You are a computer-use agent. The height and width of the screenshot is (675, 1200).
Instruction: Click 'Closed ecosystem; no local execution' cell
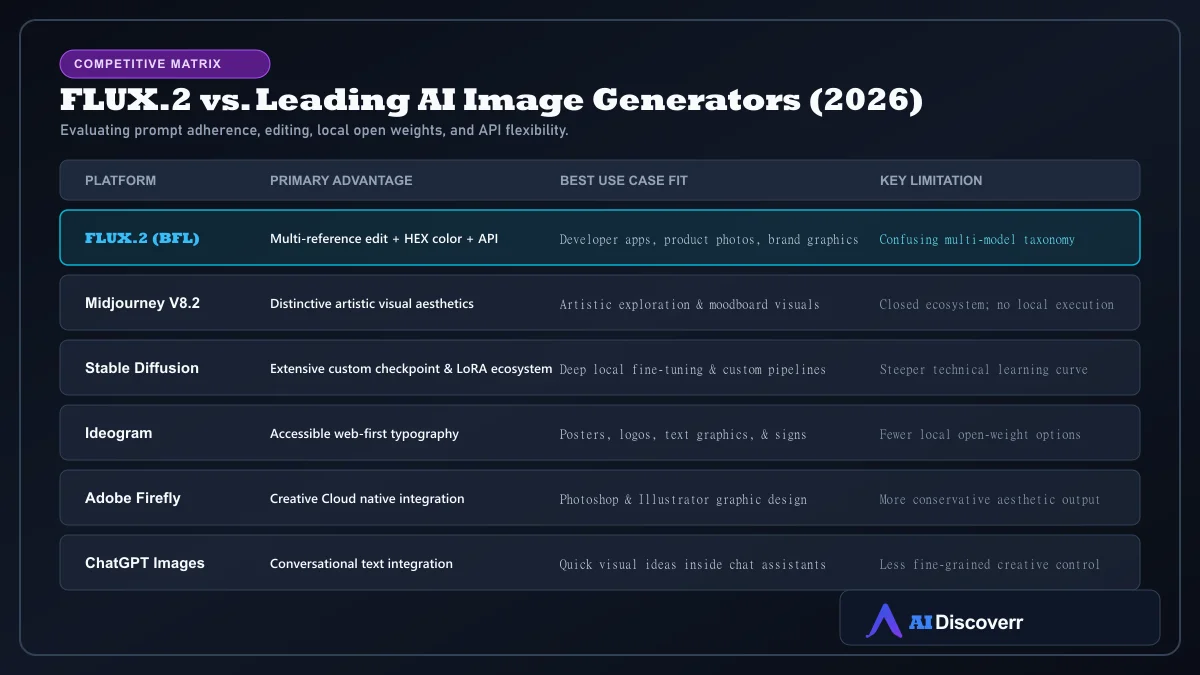point(997,305)
